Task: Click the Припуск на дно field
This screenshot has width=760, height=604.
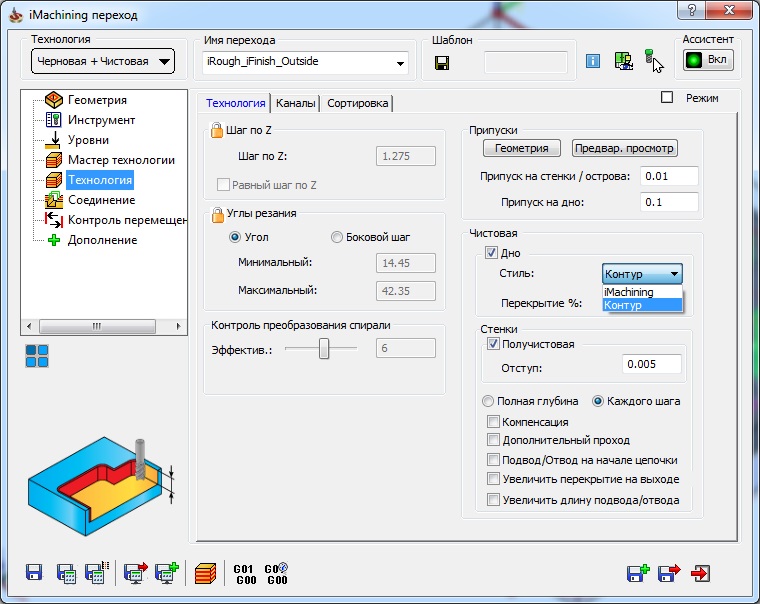Action: pos(669,202)
